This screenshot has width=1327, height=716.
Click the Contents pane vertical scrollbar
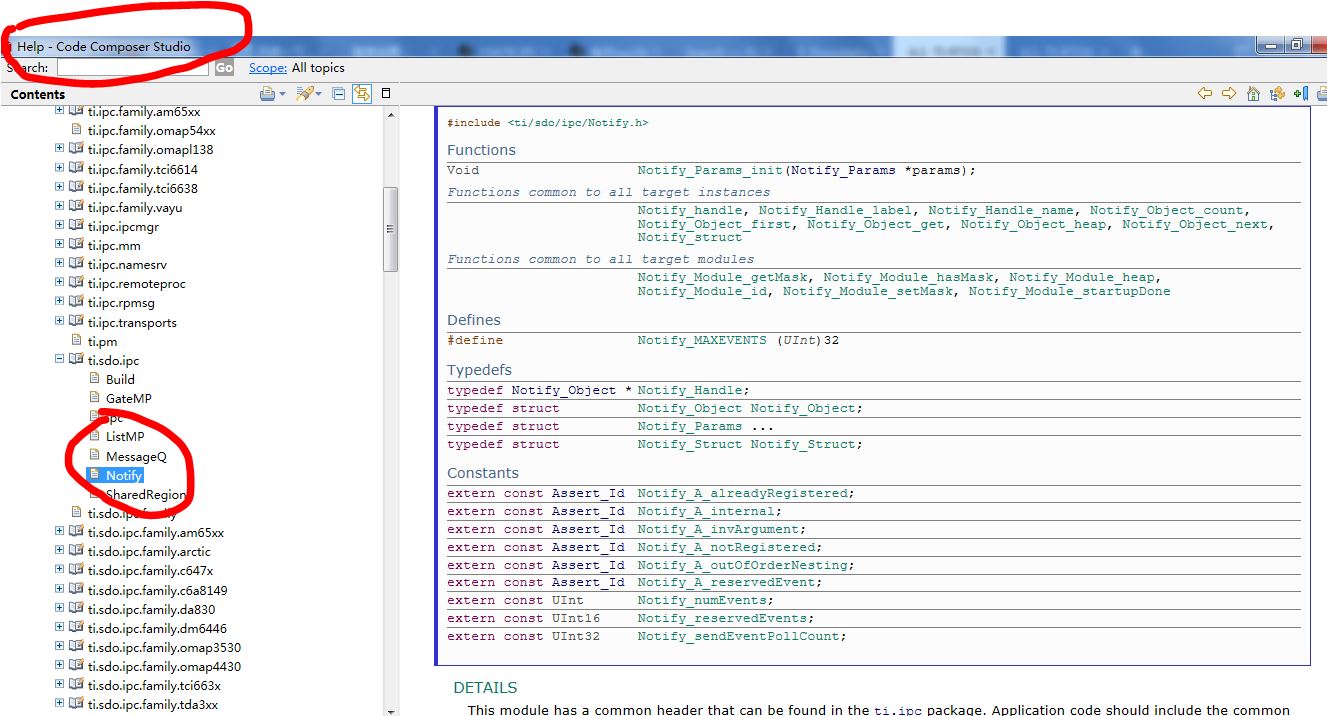pos(391,230)
